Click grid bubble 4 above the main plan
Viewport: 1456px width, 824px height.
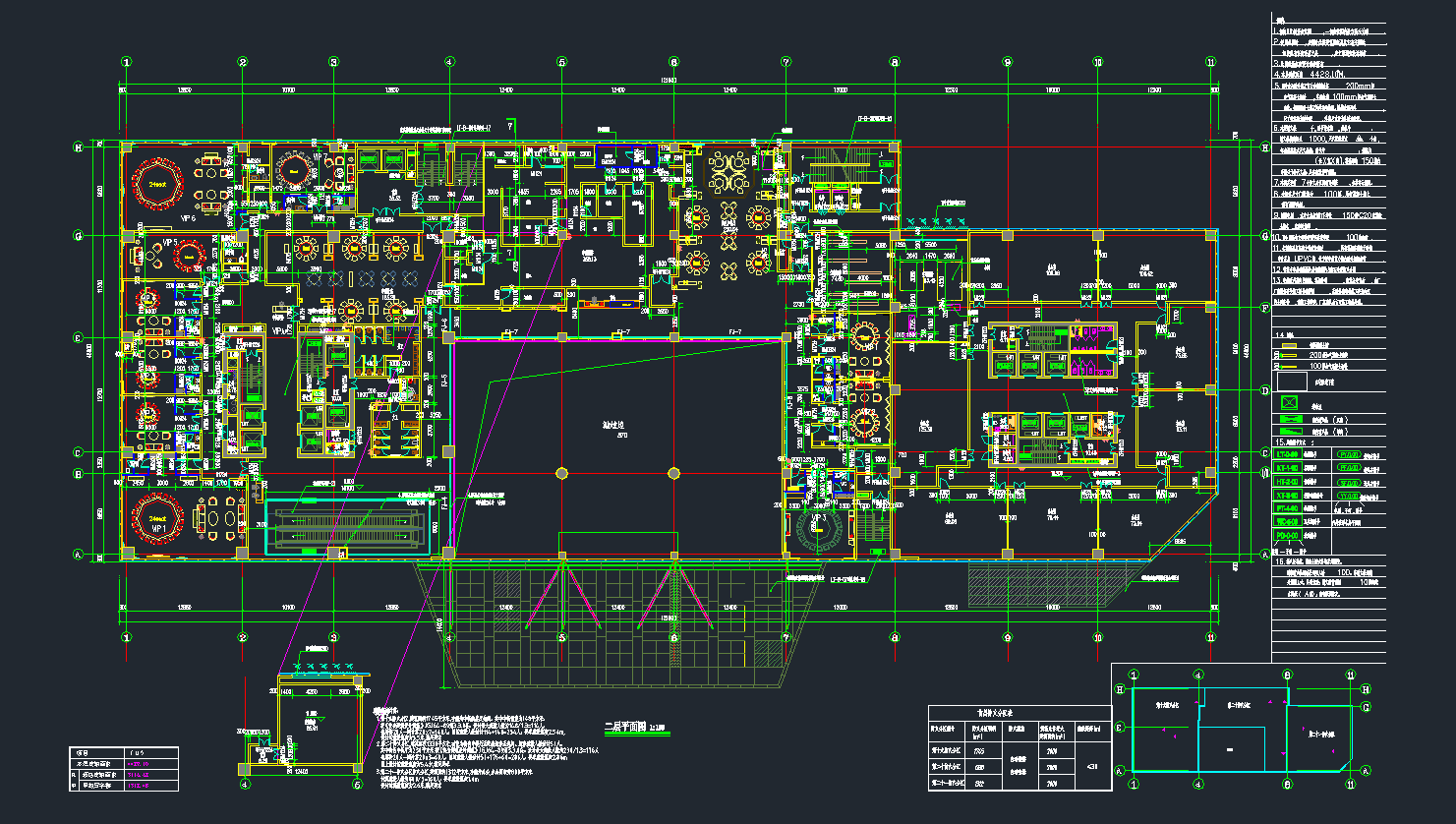449,62
